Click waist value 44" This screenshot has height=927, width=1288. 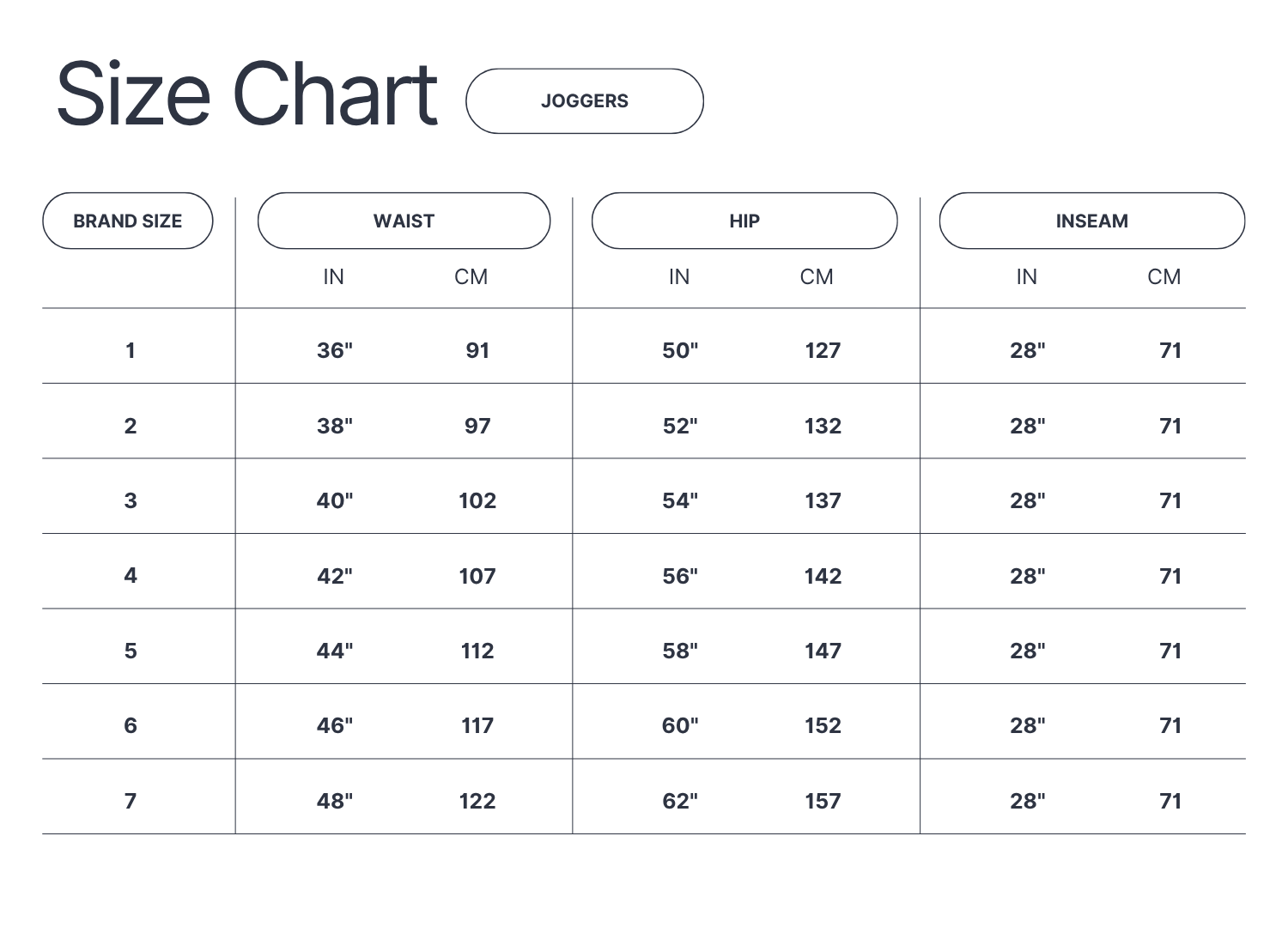(334, 651)
